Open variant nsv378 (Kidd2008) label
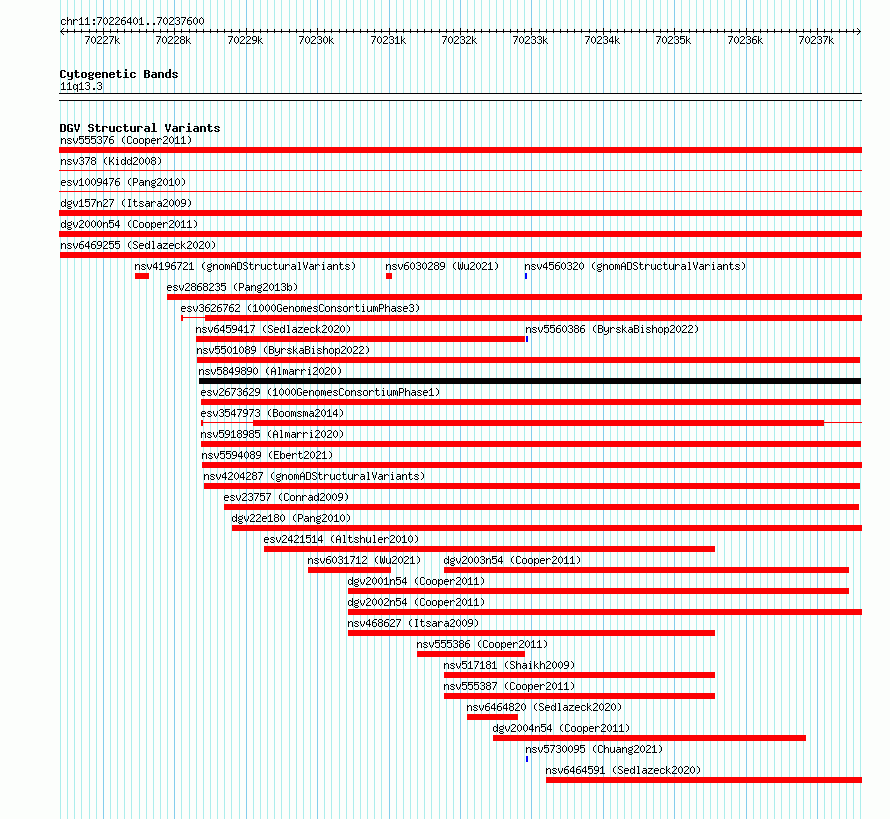Image resolution: width=890 pixels, height=819 pixels. tap(111, 161)
